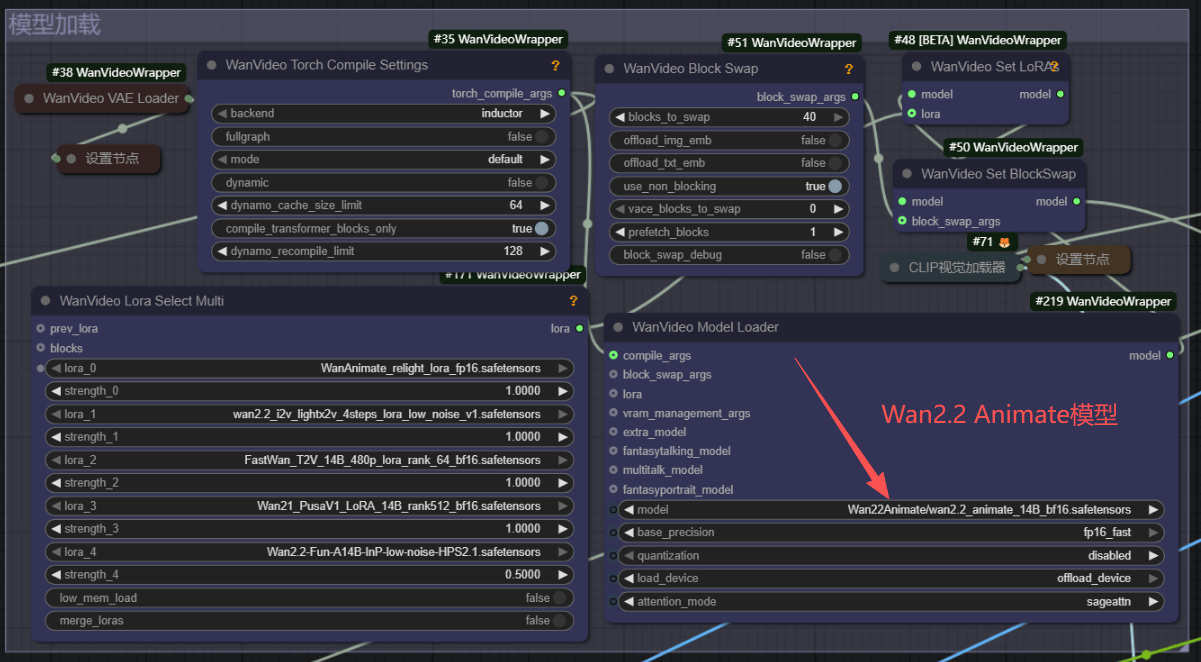Click the #35 WanVideoWrapper badge label
Screen dimensions: 1201x662
[x=498, y=39]
